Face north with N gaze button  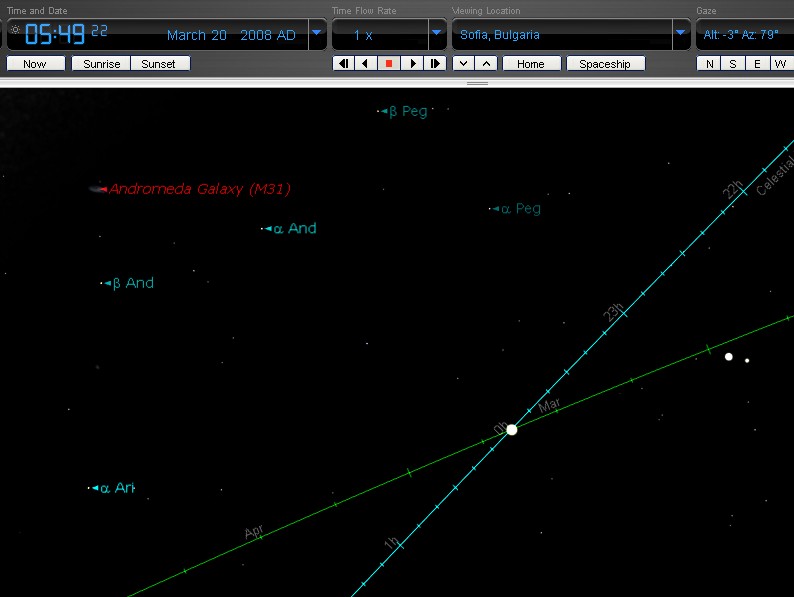(x=709, y=63)
